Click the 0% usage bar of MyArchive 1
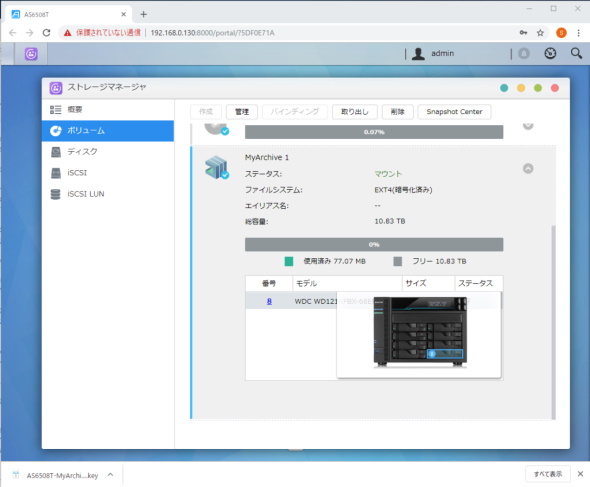590x487 pixels. 374,245
